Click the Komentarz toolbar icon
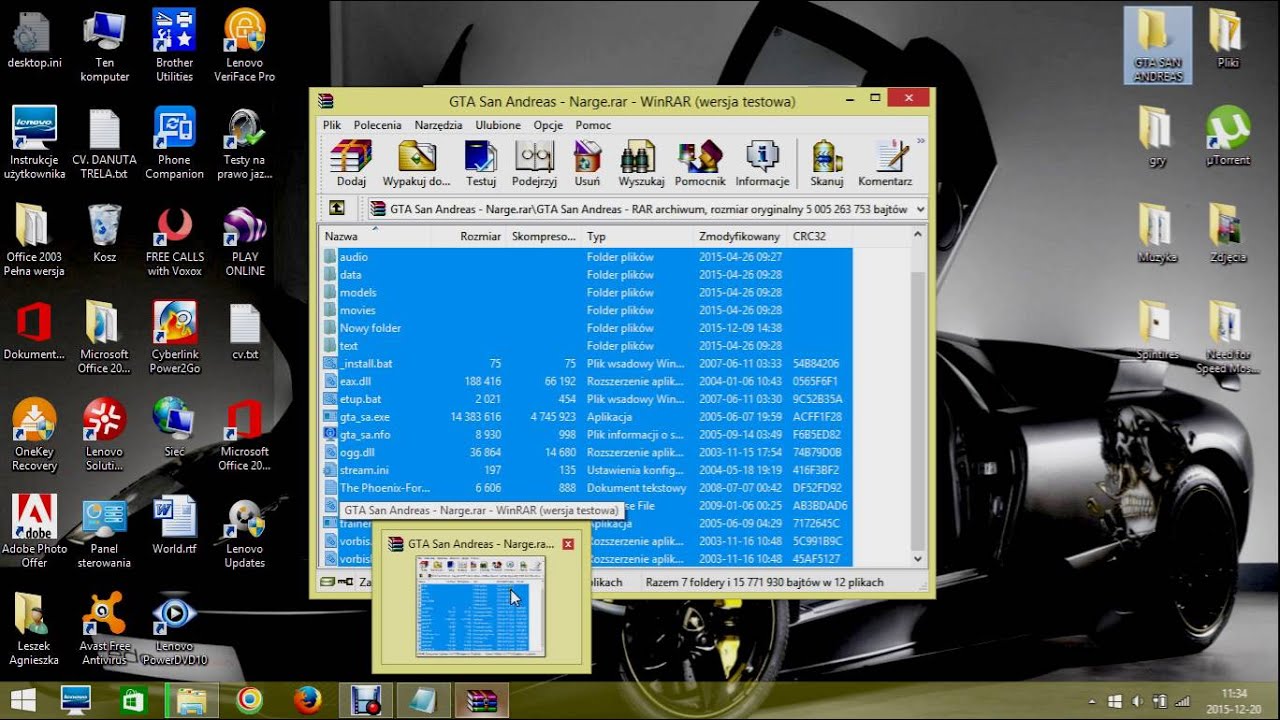Viewport: 1280px width, 720px height. 885,164
